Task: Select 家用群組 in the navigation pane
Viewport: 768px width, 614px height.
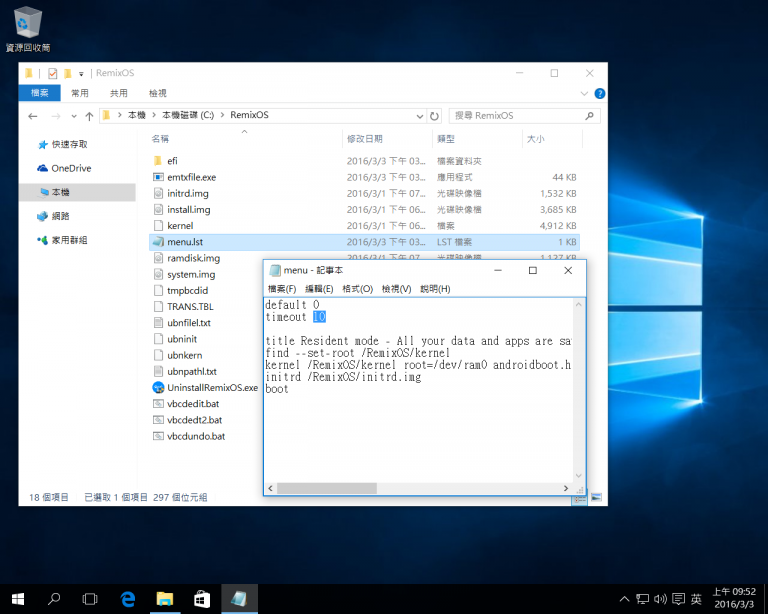Action: click(x=69, y=240)
